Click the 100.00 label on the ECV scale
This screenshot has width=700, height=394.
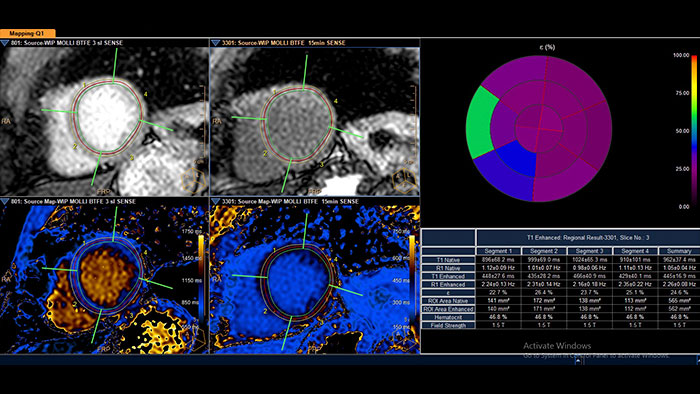(681, 55)
